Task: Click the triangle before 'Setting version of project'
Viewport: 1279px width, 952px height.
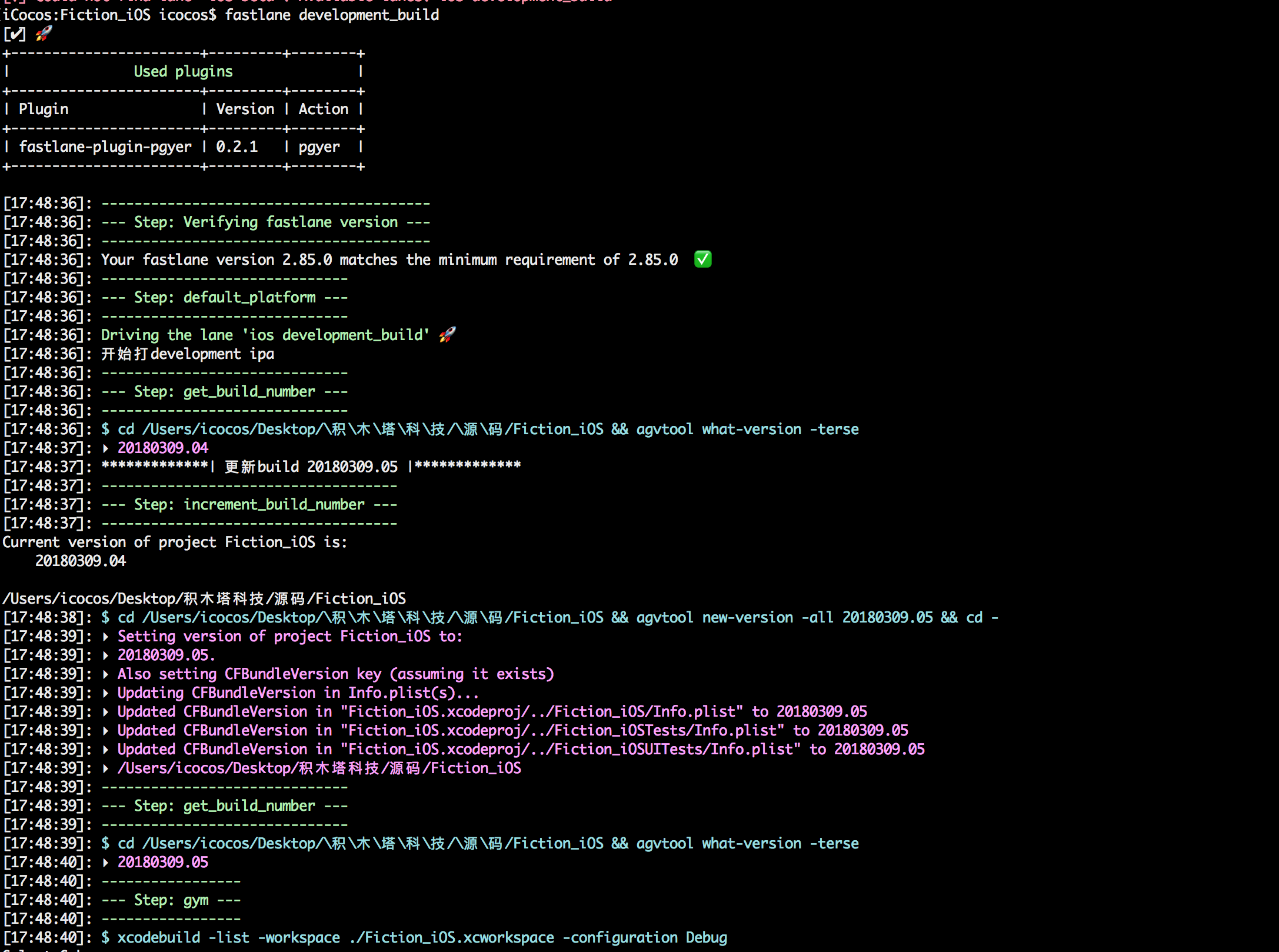Action: 106,637
